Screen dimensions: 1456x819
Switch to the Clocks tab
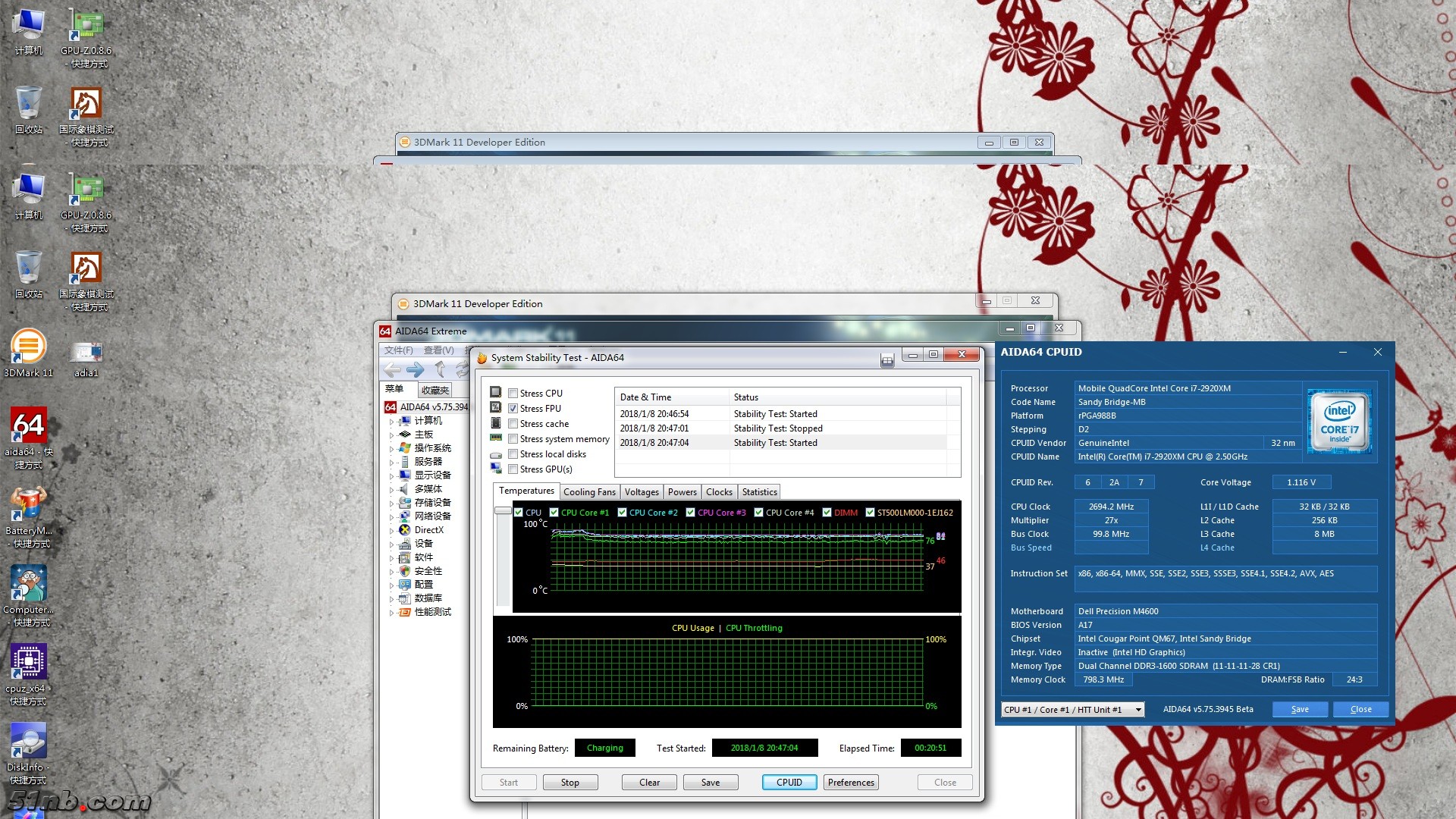pyautogui.click(x=719, y=492)
